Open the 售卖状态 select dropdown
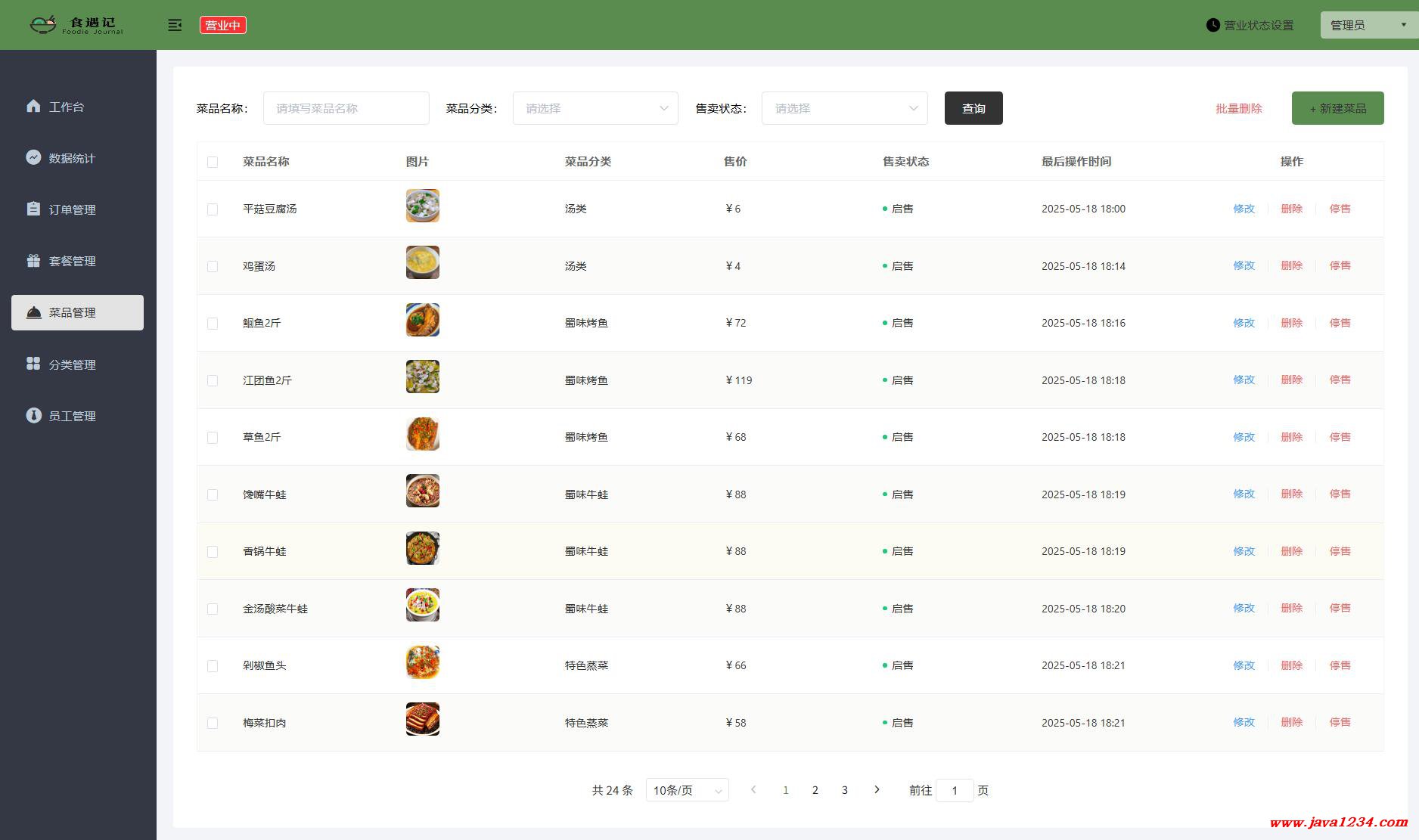The image size is (1419, 840). tap(844, 108)
